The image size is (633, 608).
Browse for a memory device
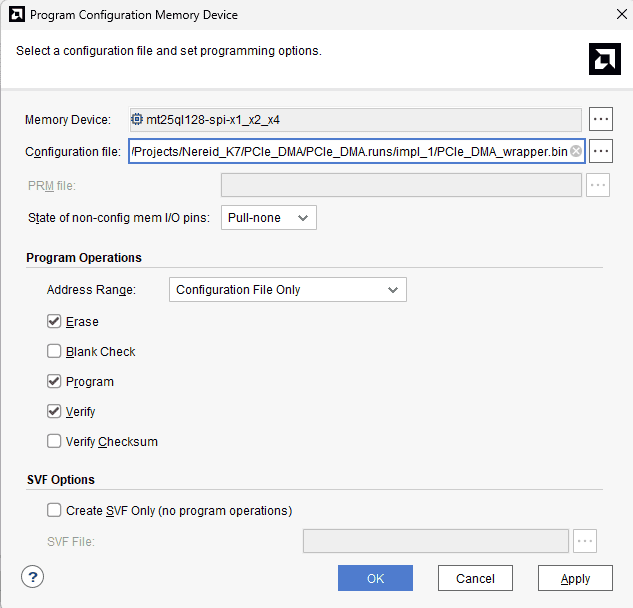point(600,120)
